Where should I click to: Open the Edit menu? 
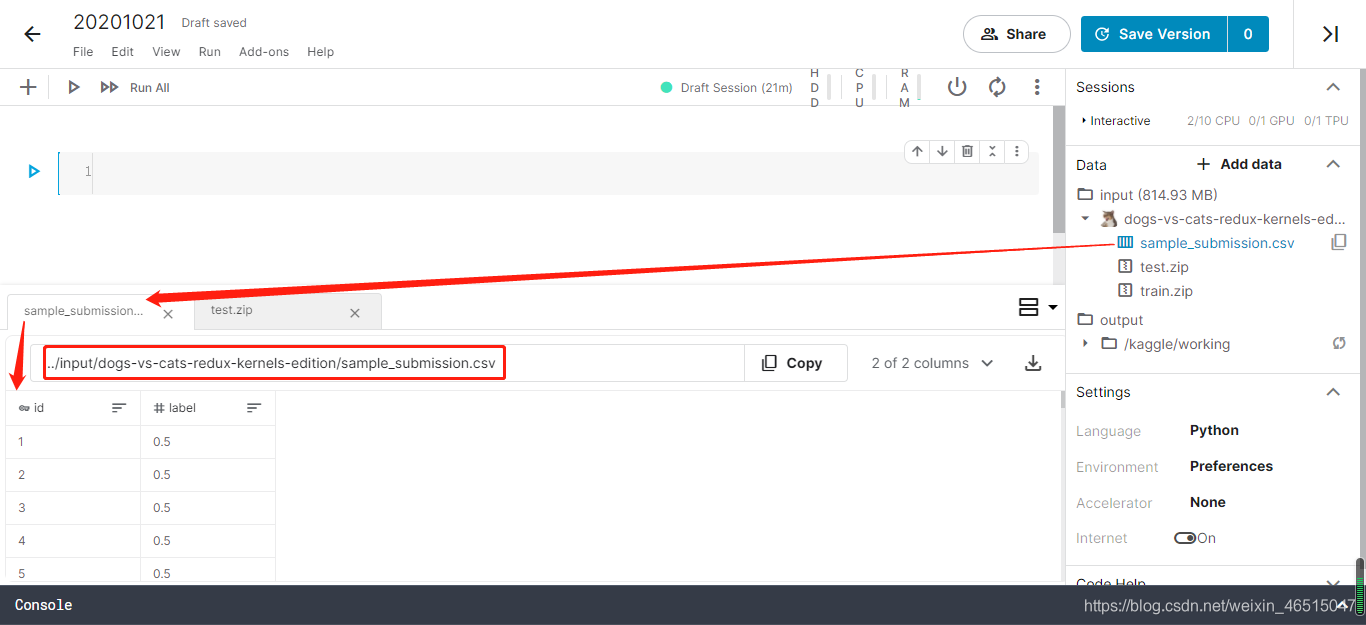[x=122, y=52]
